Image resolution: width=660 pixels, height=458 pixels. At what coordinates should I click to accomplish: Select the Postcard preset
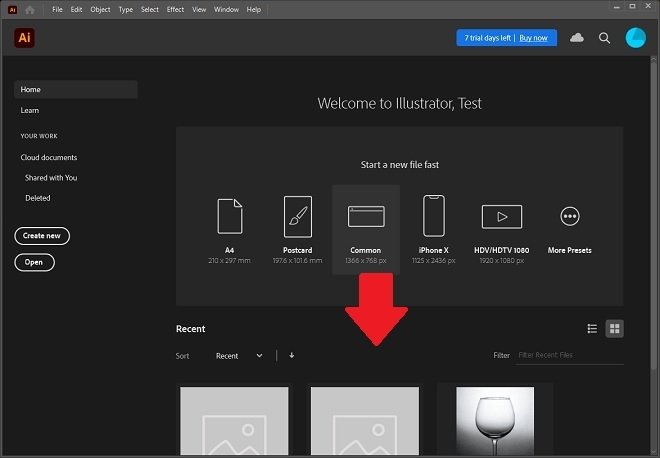tap(298, 230)
